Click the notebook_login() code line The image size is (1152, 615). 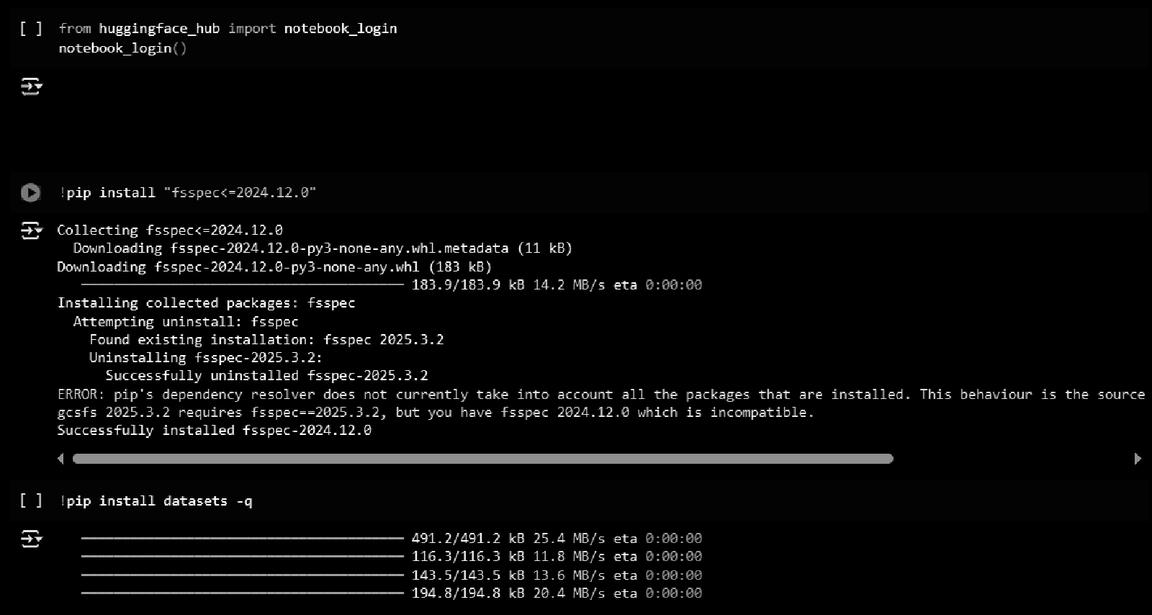click(x=122, y=48)
